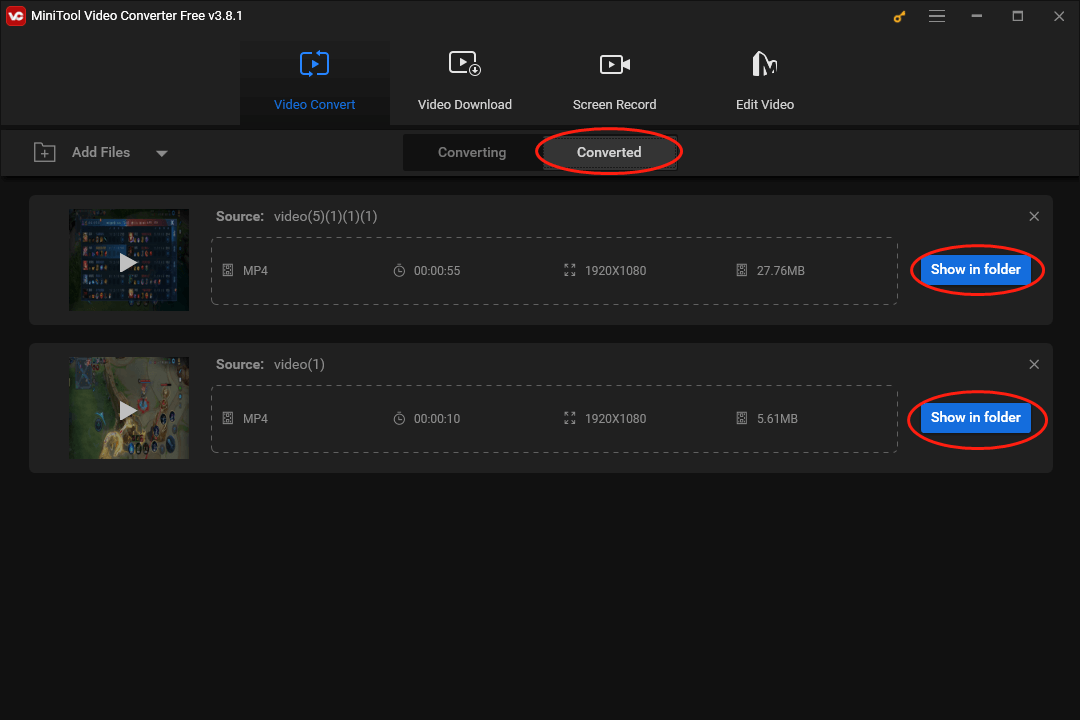Click the Video Download icon
The image size is (1080, 720).
(465, 63)
